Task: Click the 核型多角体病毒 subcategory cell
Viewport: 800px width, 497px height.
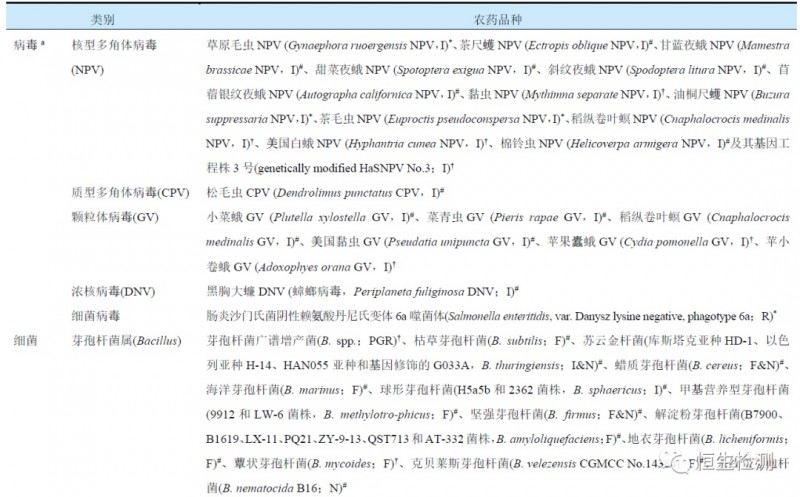Action: click(x=115, y=46)
